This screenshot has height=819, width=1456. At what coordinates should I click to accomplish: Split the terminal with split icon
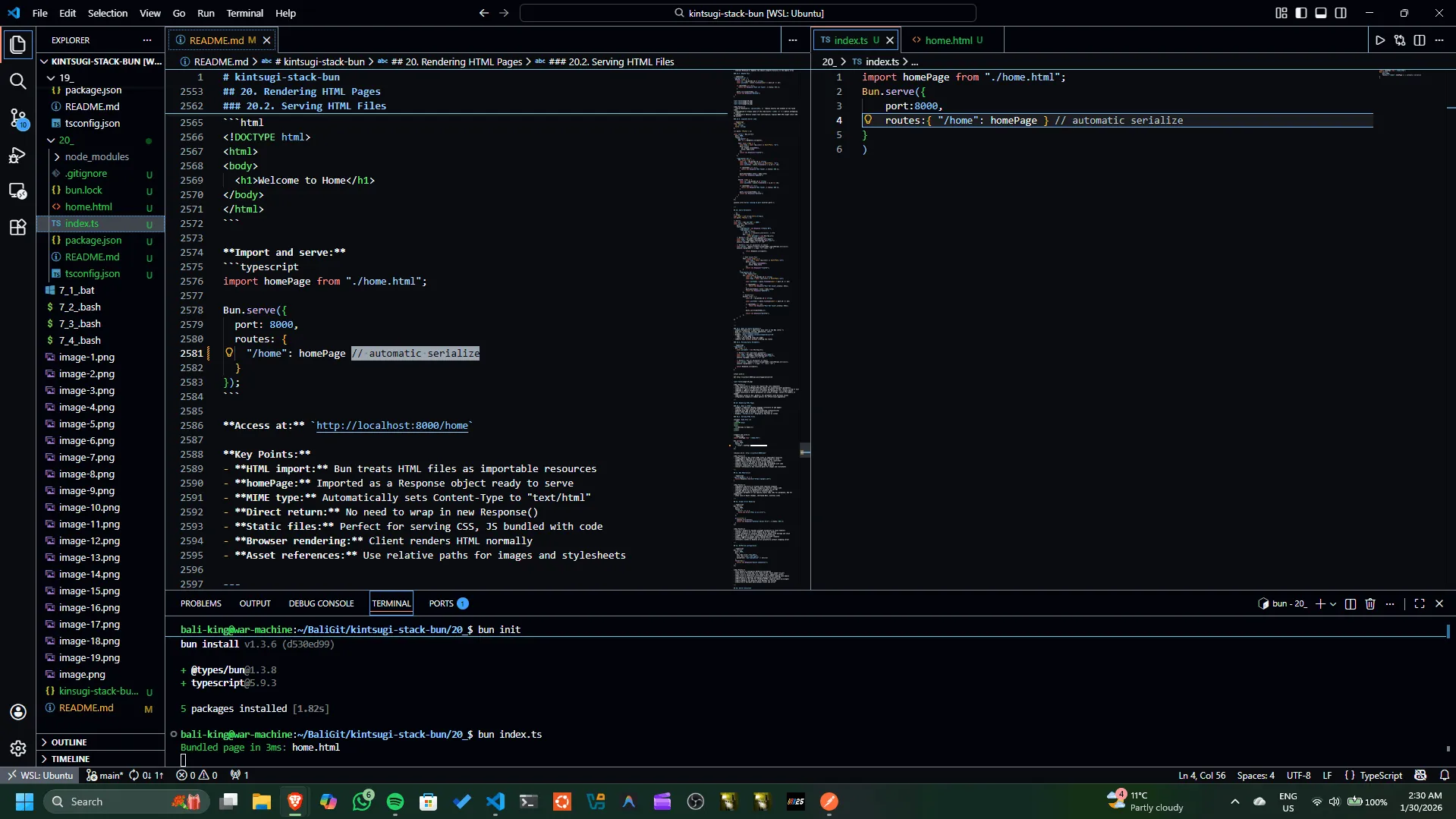point(1350,603)
